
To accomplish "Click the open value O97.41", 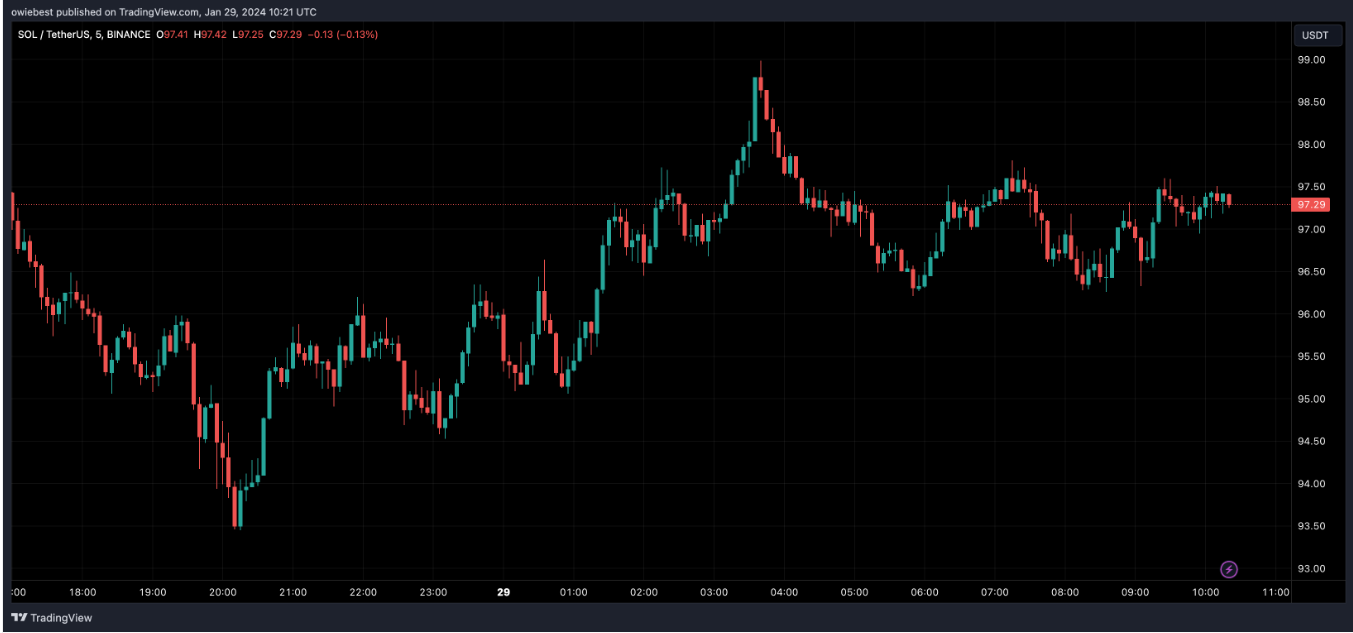I will tap(176, 35).
